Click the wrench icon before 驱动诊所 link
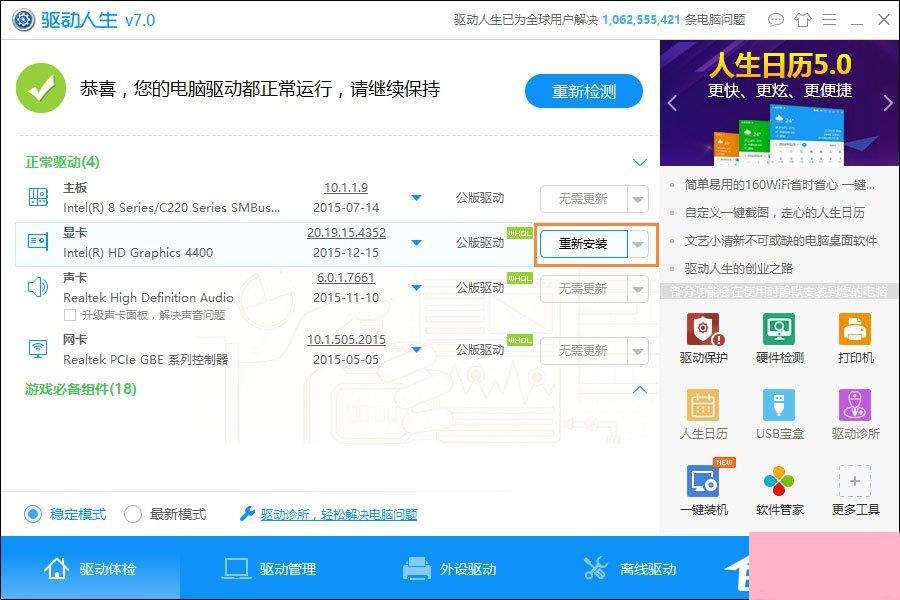900x600 pixels. pyautogui.click(x=247, y=513)
